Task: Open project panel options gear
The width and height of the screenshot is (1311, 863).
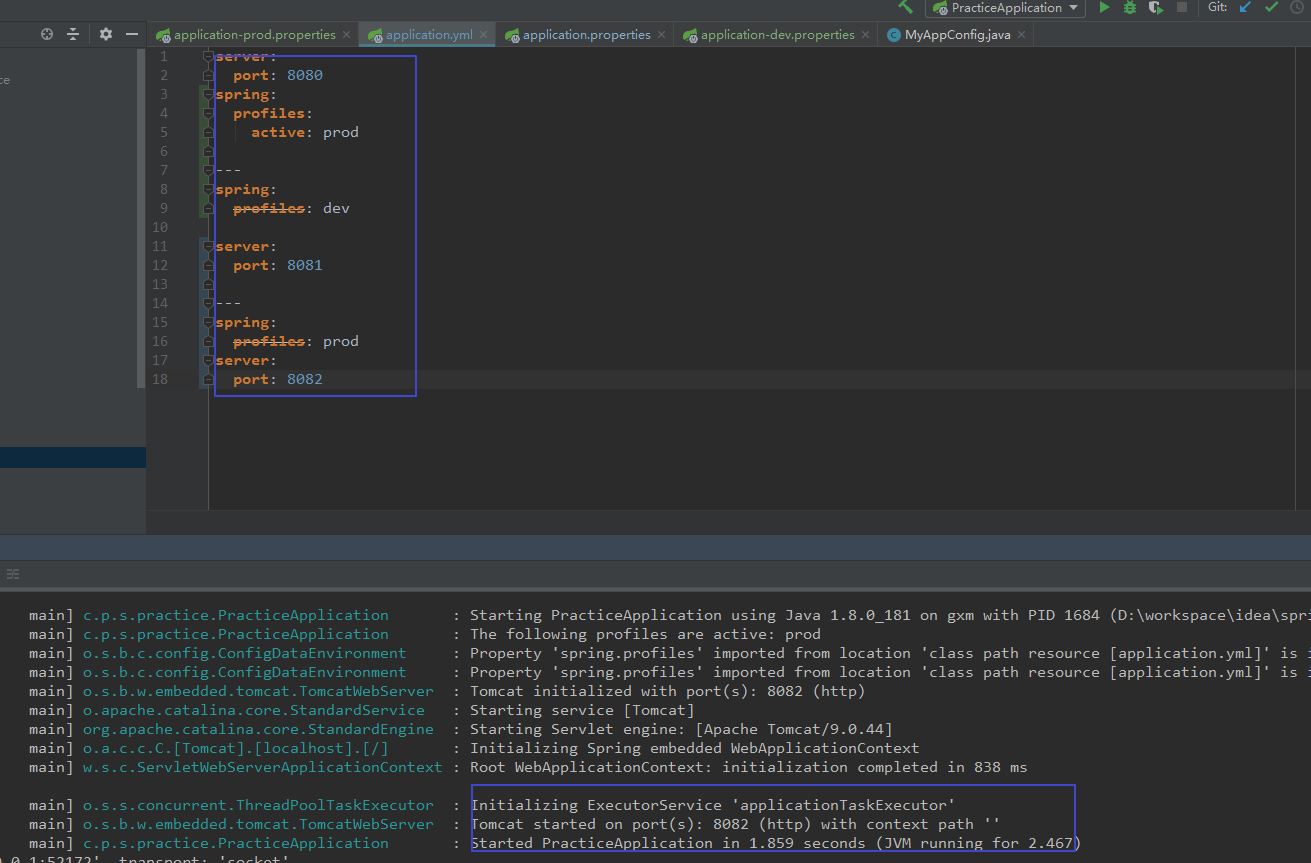Action: point(106,34)
